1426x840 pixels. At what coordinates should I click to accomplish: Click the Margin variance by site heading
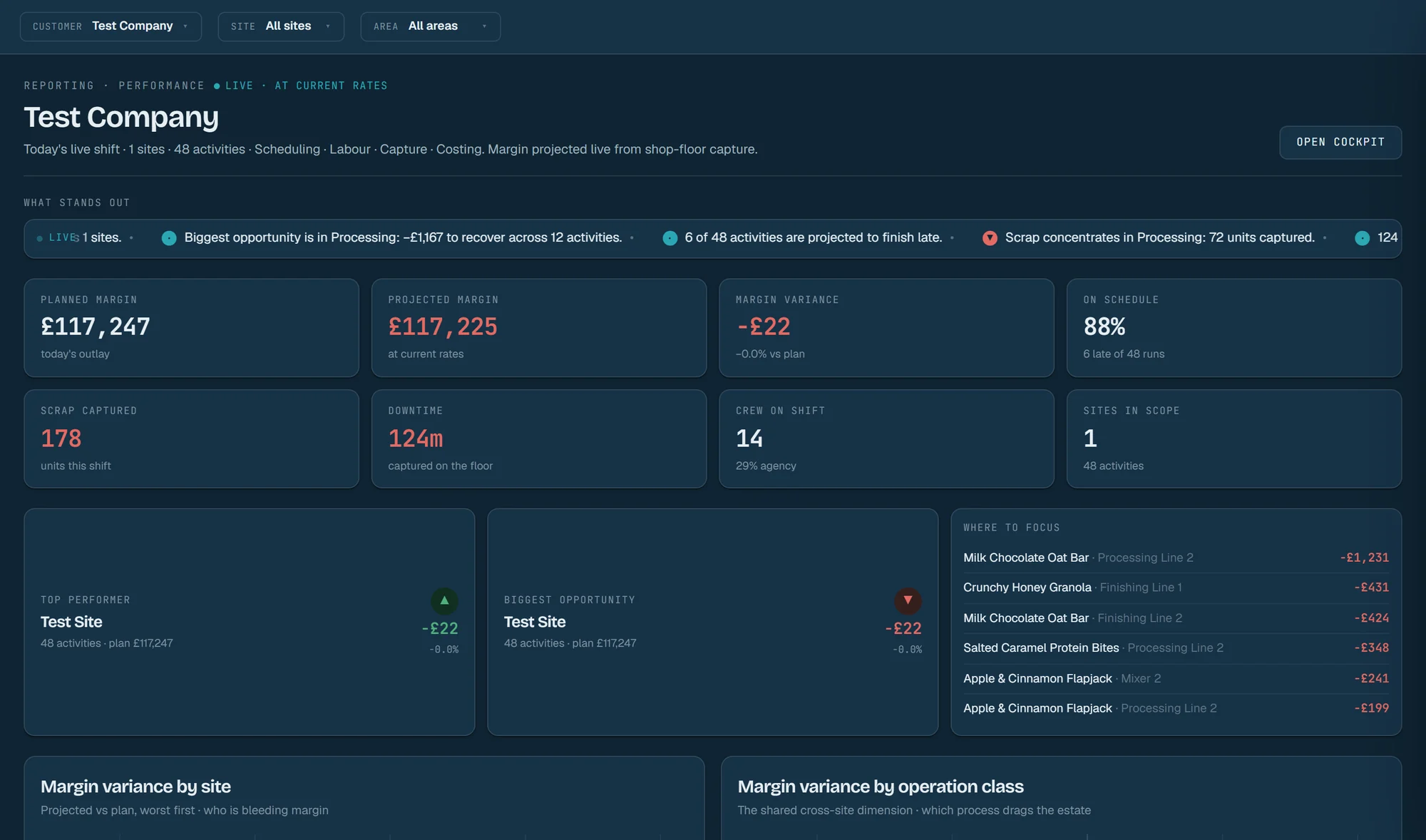[x=135, y=787]
